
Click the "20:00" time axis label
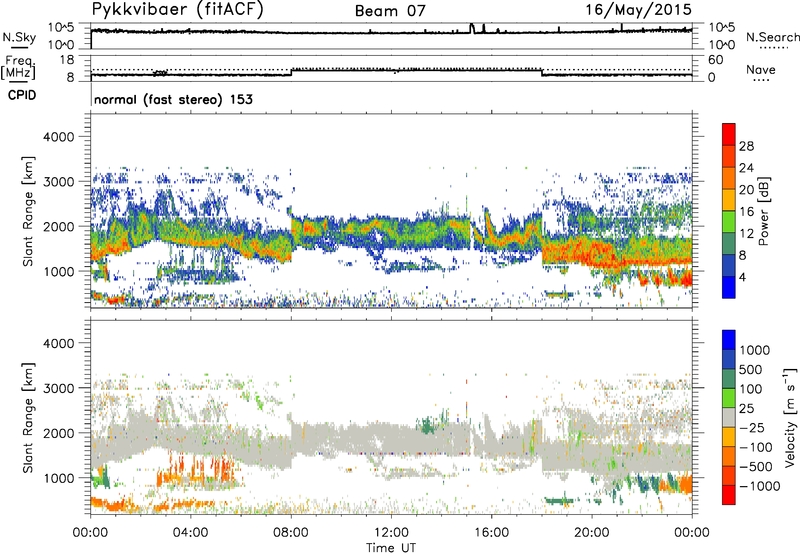coord(592,533)
